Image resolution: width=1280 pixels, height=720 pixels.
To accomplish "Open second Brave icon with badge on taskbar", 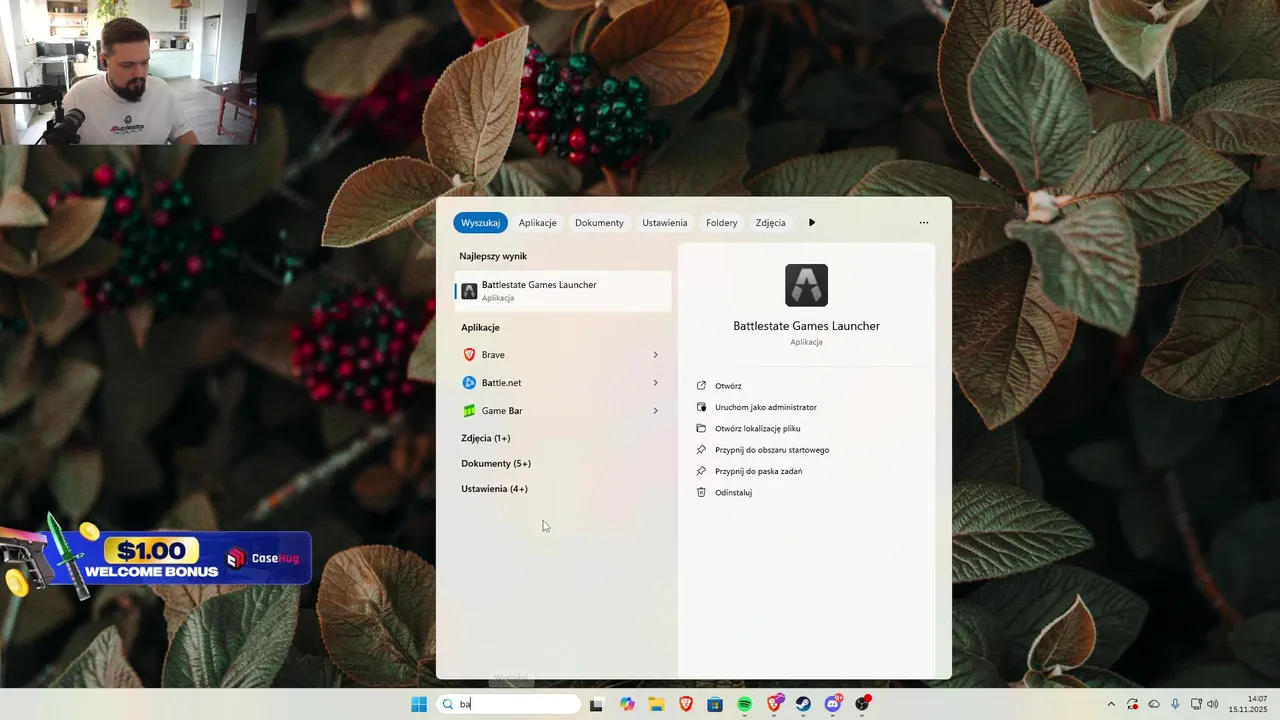I will pos(775,704).
